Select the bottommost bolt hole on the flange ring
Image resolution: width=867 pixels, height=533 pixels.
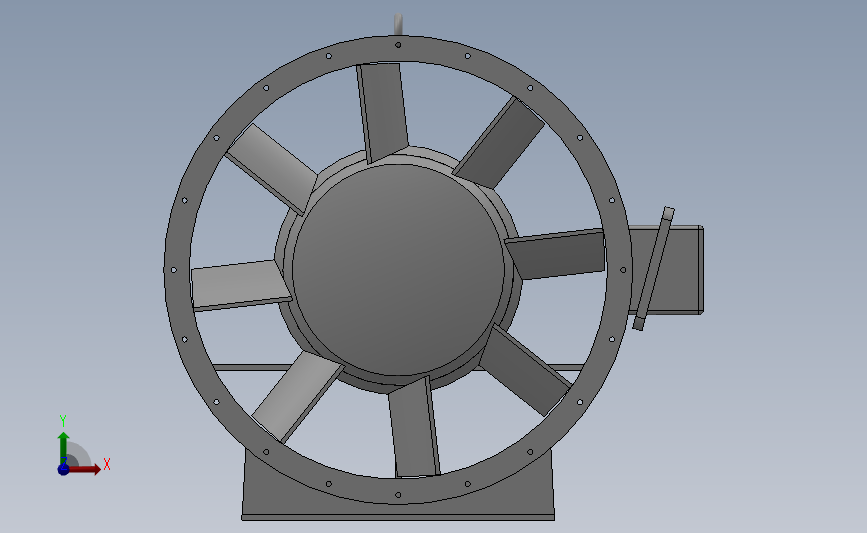[x=398, y=495]
